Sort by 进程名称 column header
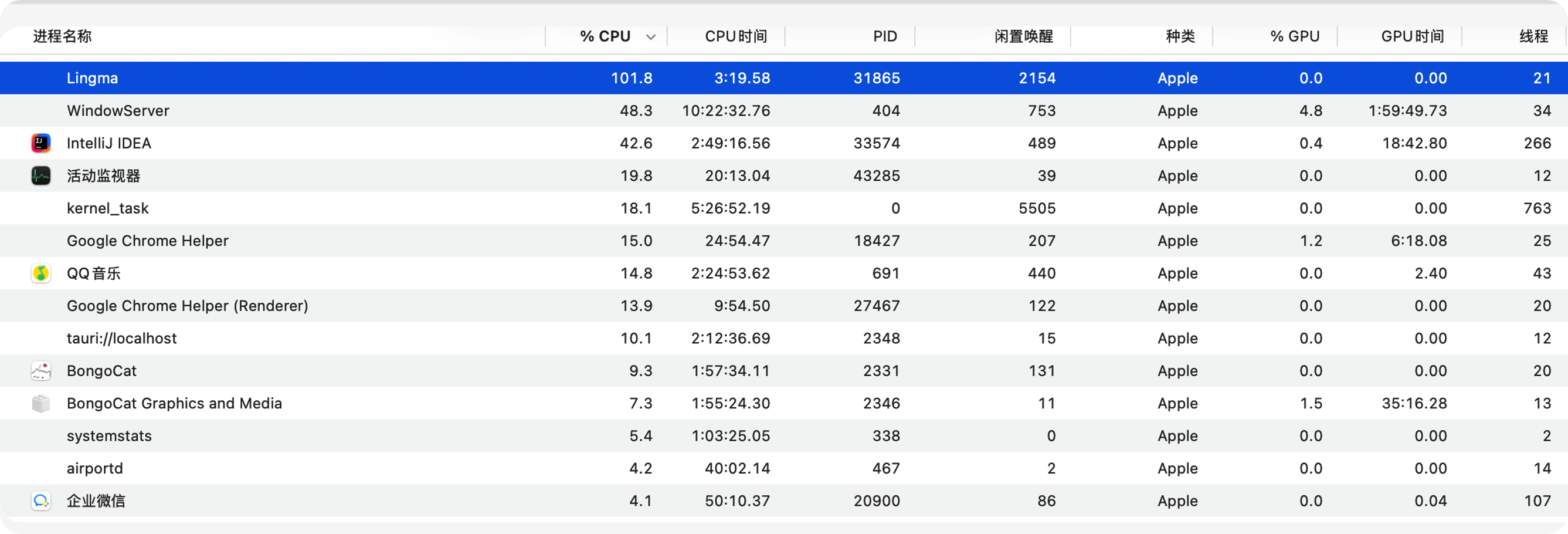 (x=62, y=36)
